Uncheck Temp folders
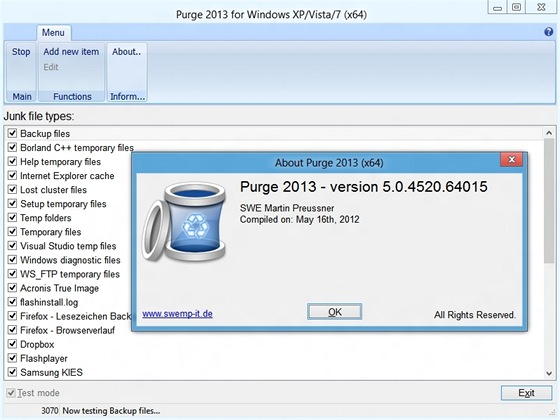 coord(12,218)
